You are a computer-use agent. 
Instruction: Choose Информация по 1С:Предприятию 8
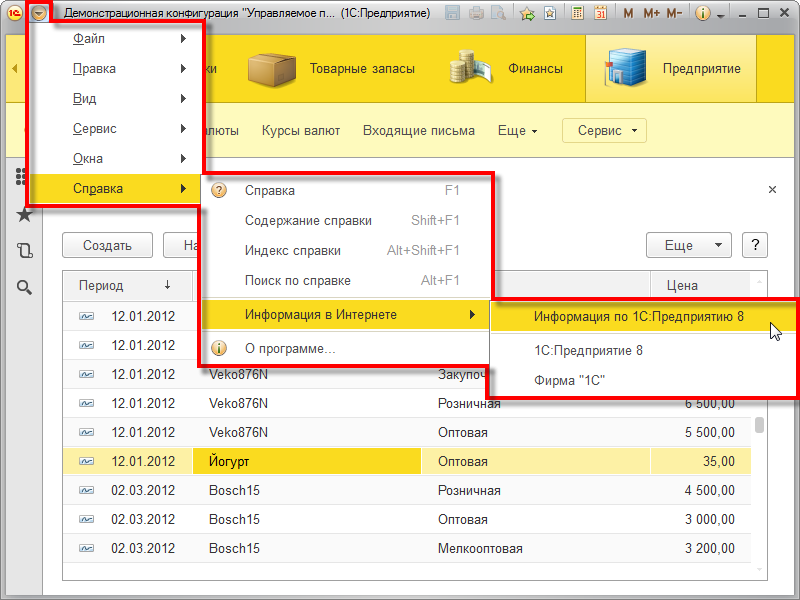point(638,317)
